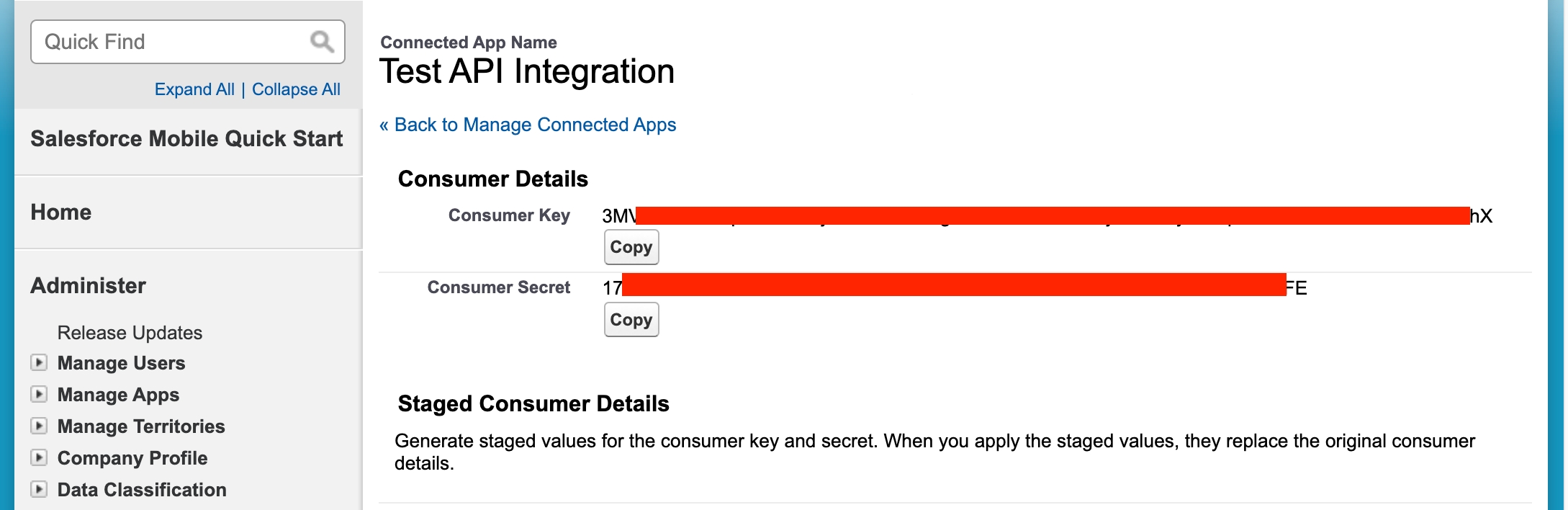Expand the Data Classification arrow

click(x=39, y=489)
